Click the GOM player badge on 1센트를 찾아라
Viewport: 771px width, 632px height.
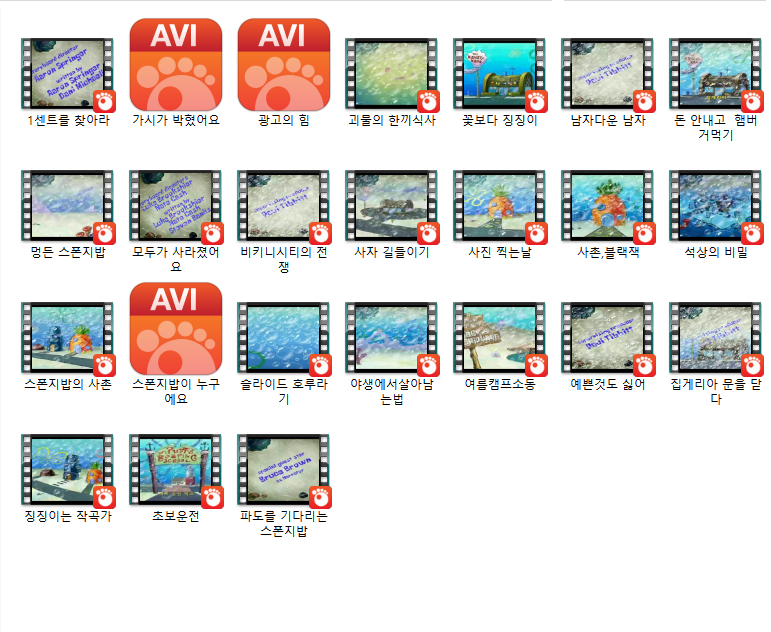104,102
